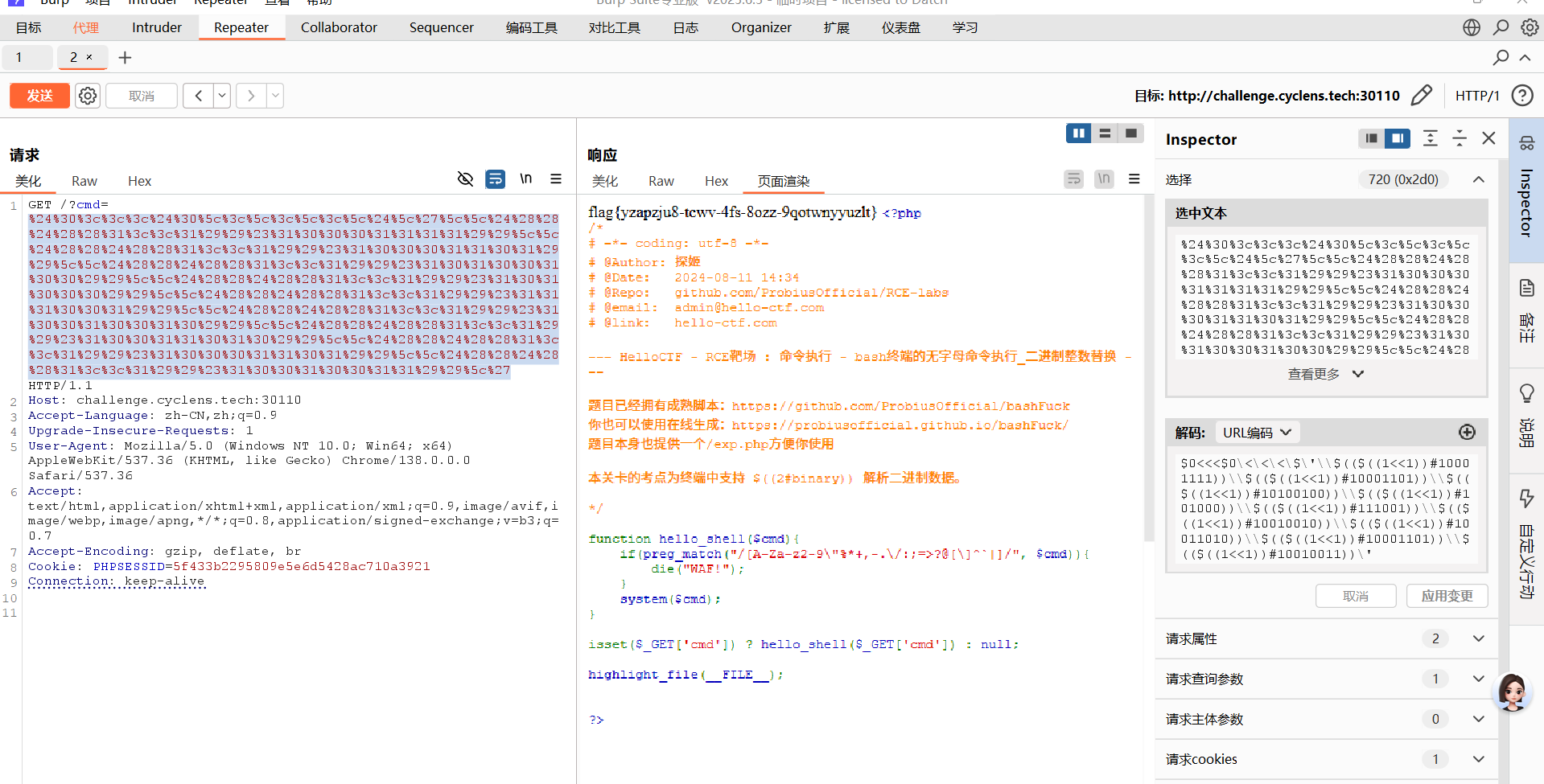Toggle response line wrap icon
The image size is (1544, 784).
tap(1074, 179)
